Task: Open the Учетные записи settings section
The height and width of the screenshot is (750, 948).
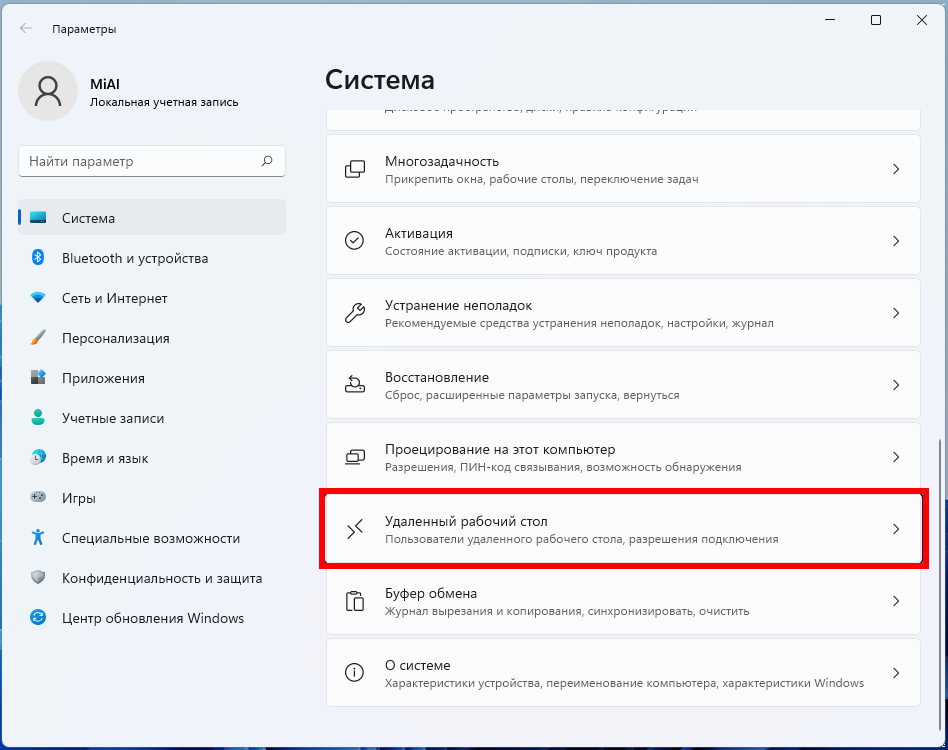Action: (x=112, y=418)
